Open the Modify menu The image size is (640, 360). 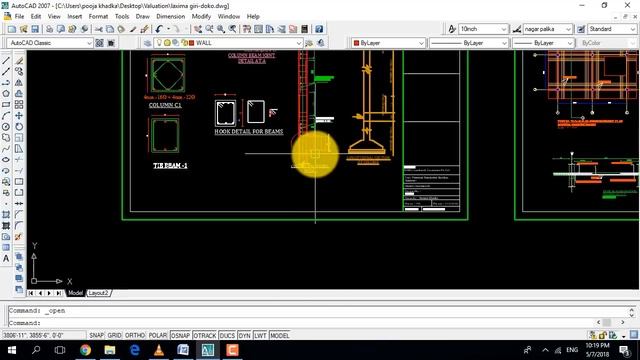201,16
